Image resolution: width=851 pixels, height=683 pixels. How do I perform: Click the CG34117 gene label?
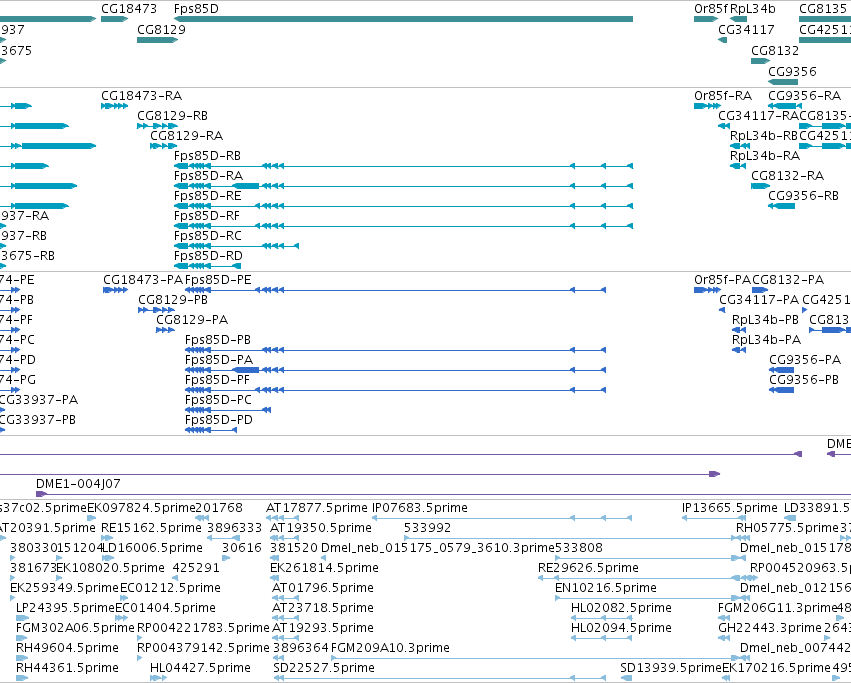[x=746, y=29]
